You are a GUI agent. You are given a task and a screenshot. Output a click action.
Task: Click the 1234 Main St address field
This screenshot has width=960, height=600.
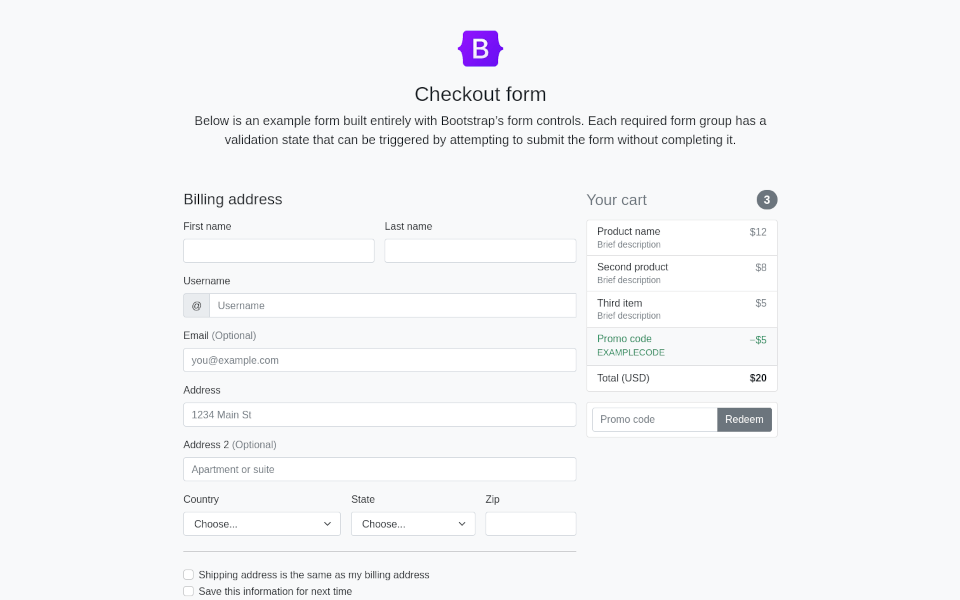pos(380,414)
